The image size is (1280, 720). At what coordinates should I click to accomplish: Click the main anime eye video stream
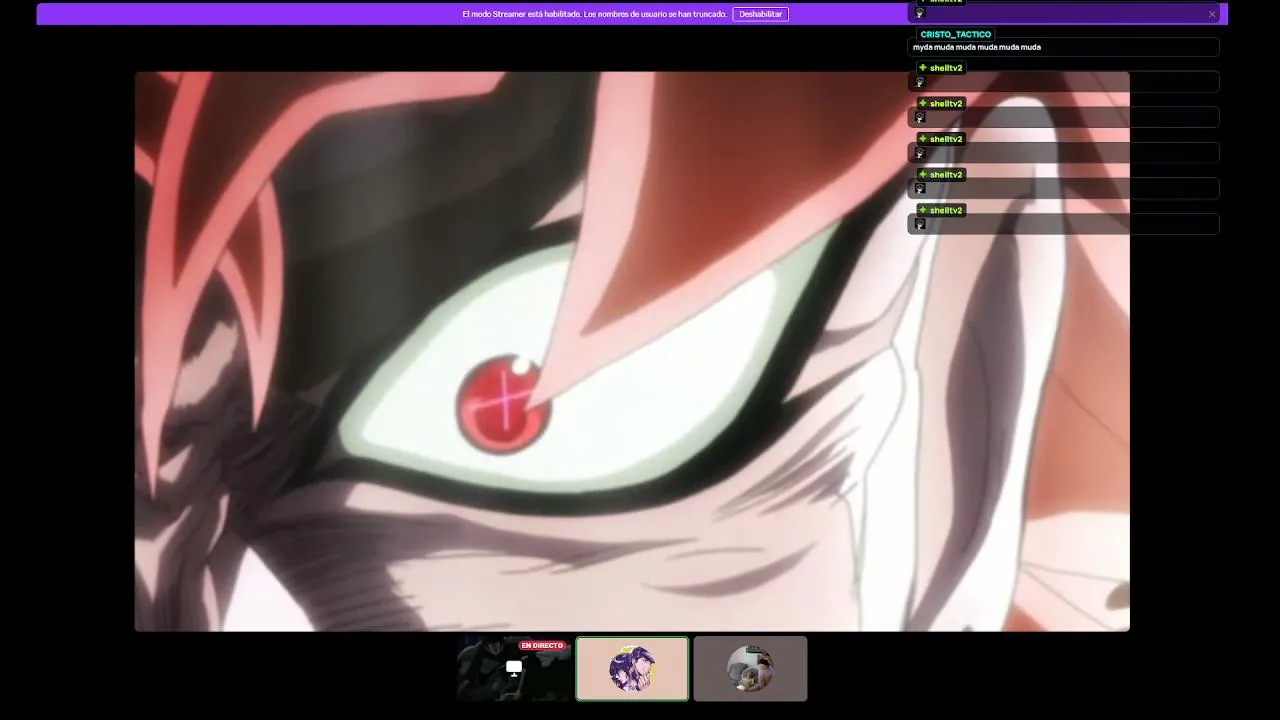click(x=632, y=351)
